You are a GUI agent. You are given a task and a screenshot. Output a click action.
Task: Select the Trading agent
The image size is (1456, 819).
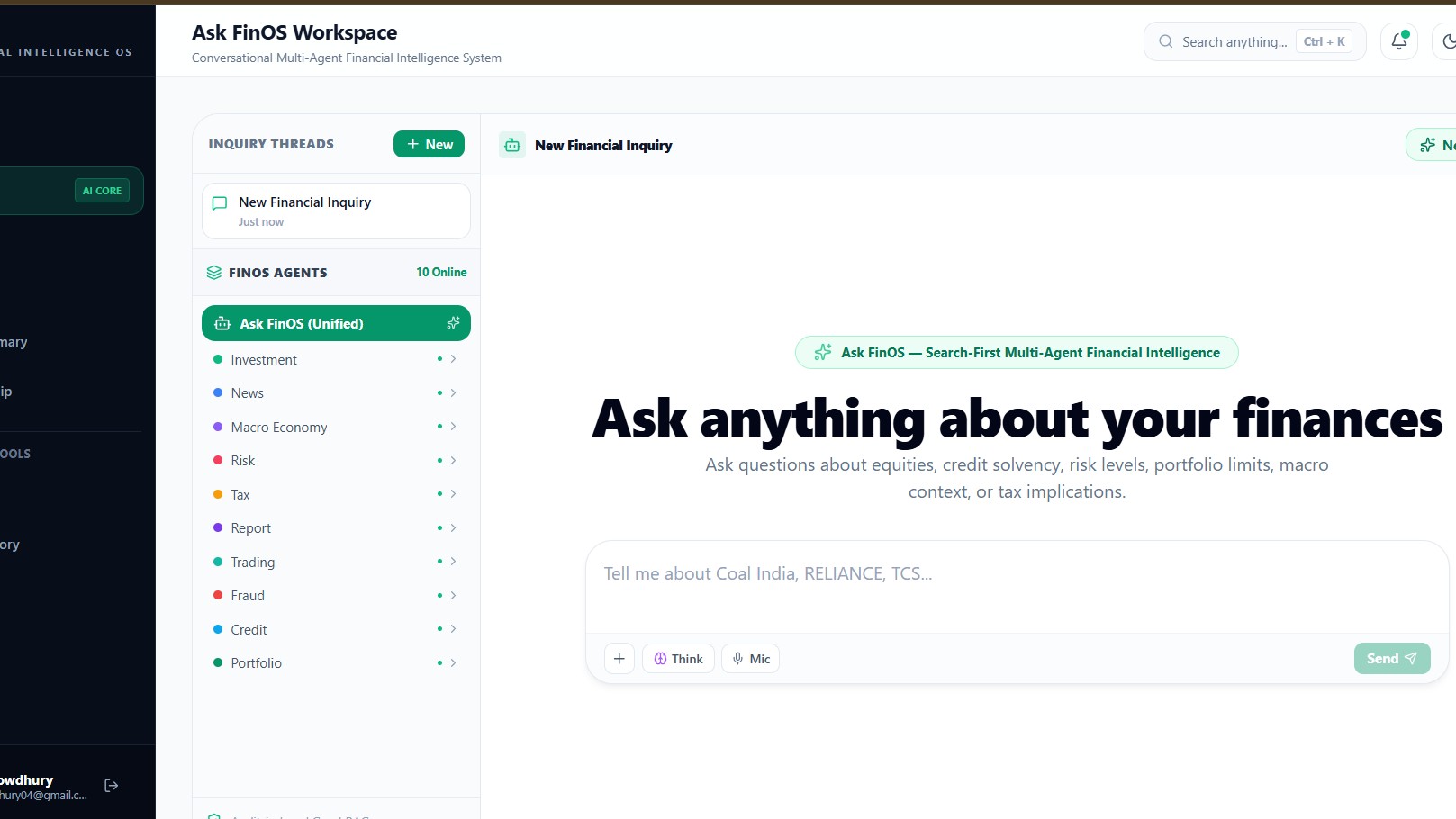pos(336,562)
